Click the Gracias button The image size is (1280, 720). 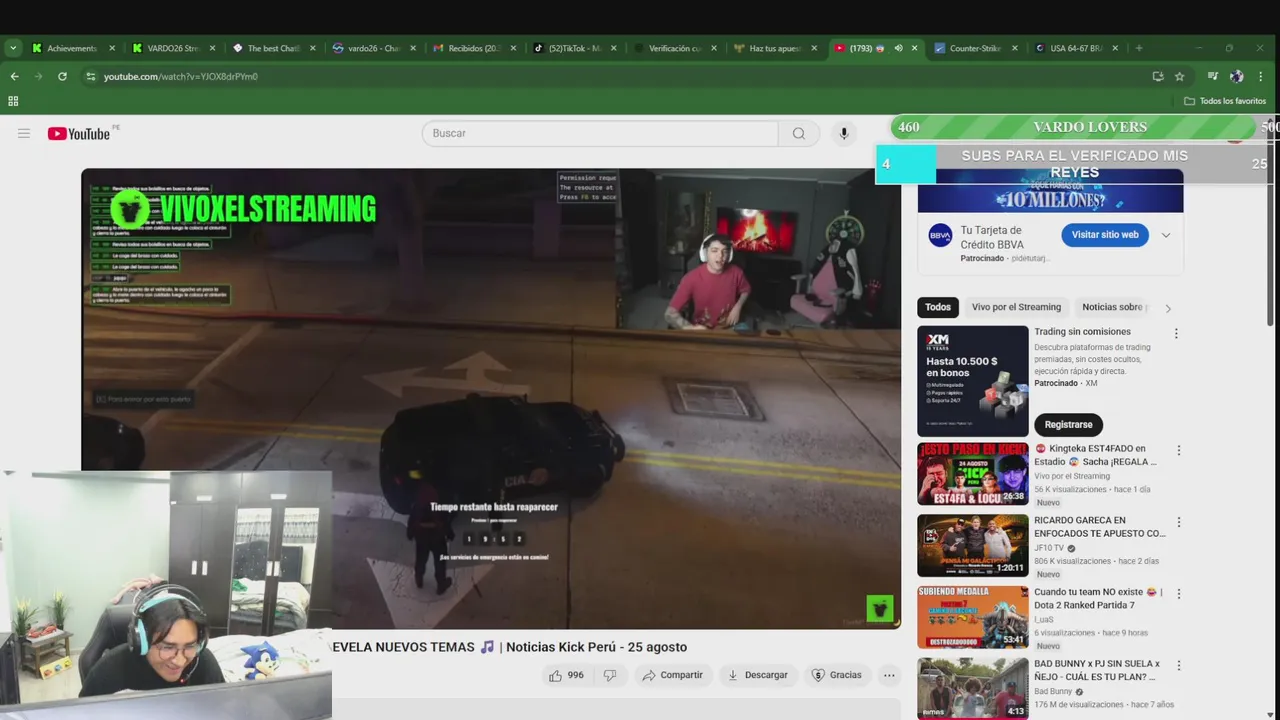pos(836,675)
